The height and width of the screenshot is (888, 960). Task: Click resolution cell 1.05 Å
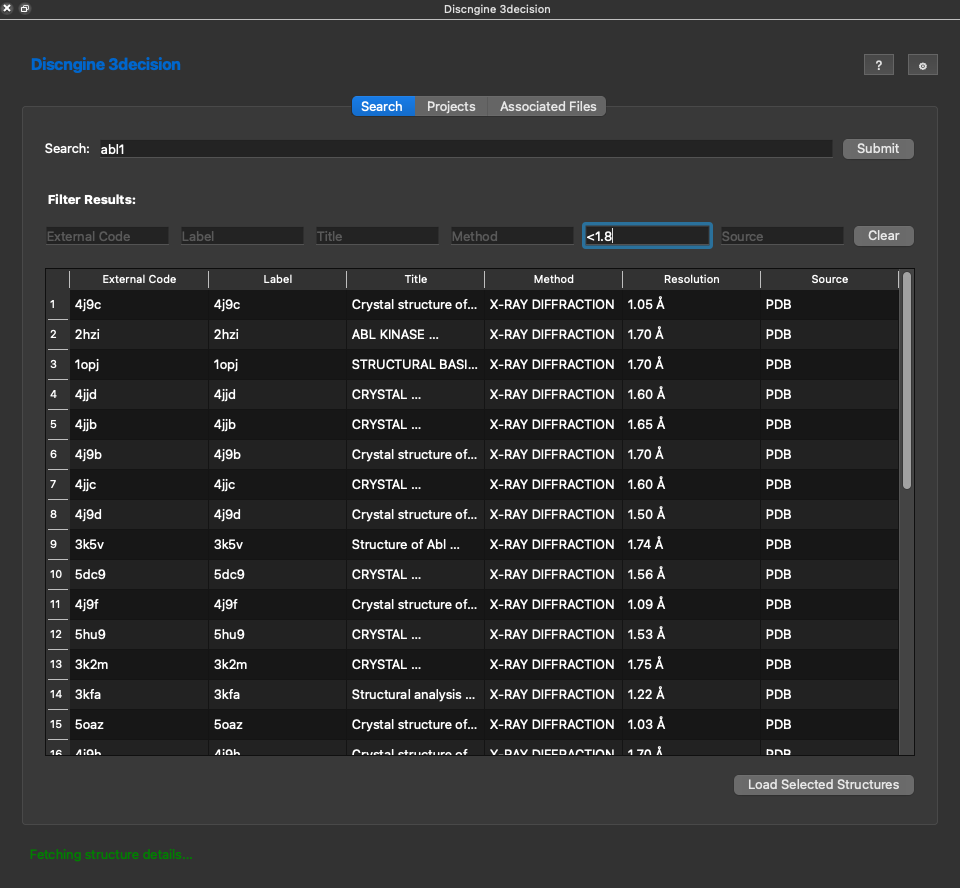[x=691, y=304]
